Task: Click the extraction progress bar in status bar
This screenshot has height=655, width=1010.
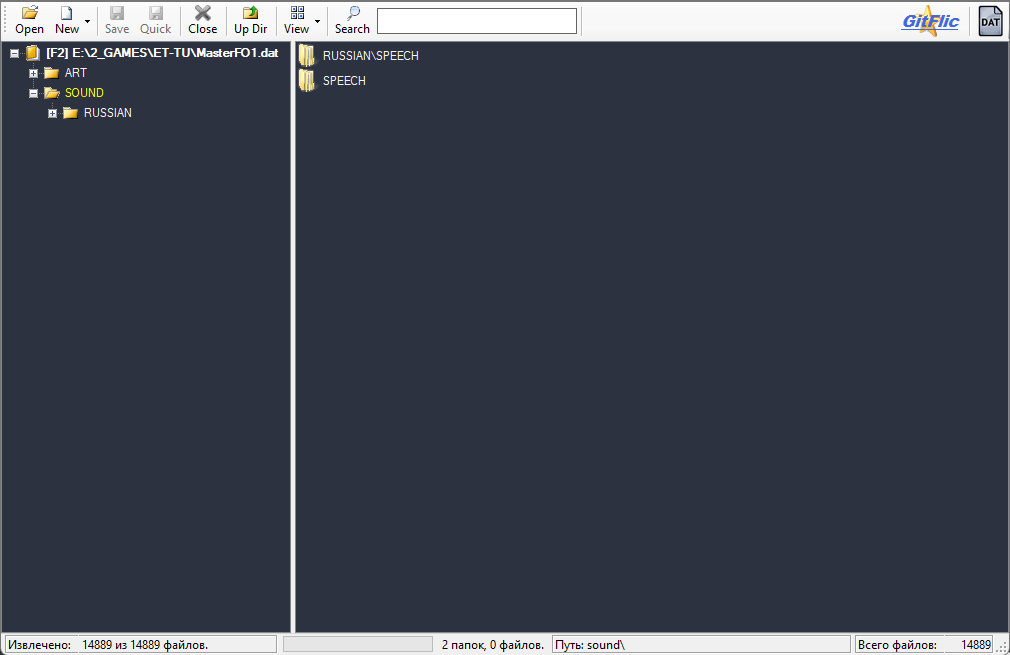Action: (x=357, y=644)
